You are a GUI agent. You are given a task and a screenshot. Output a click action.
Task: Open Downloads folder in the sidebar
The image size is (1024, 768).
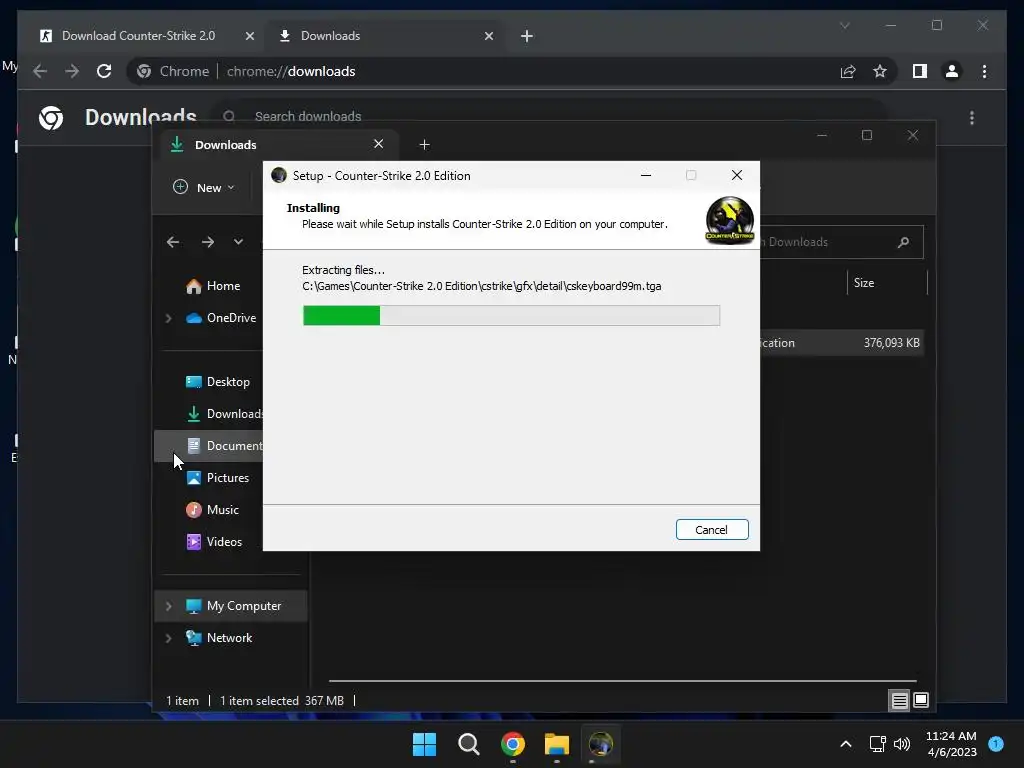[224, 414]
